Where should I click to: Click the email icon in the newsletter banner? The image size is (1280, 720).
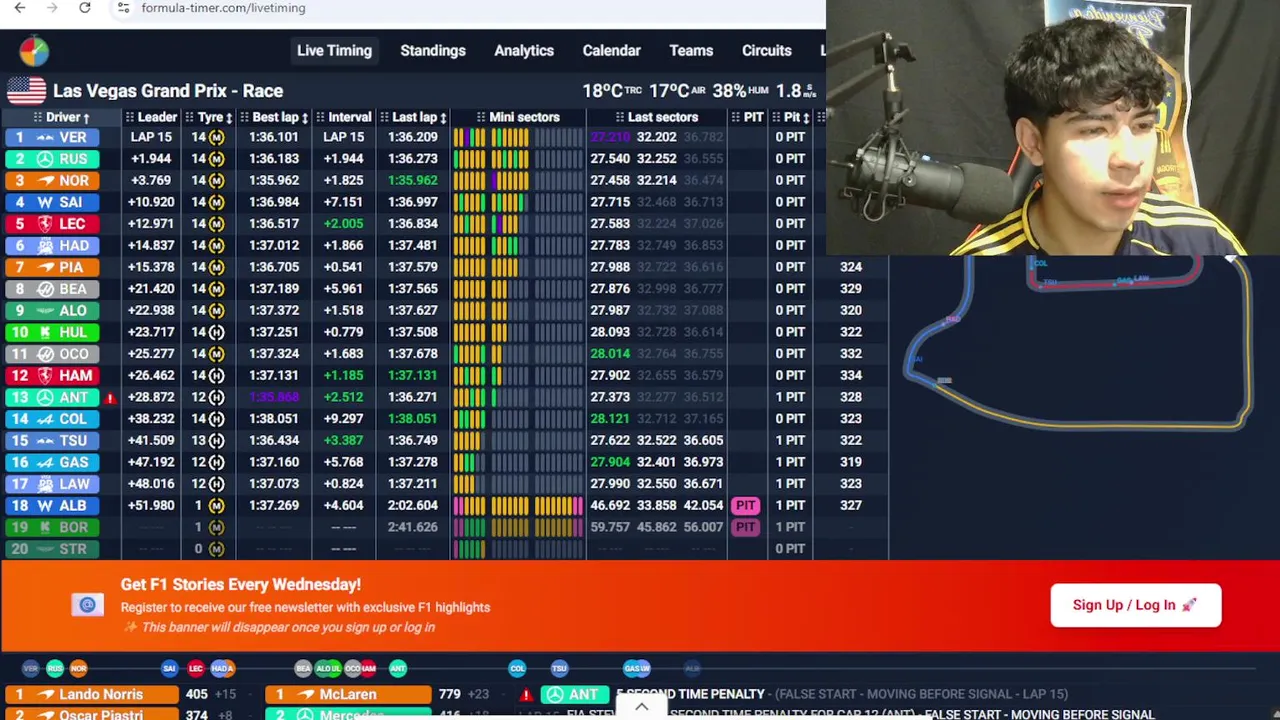pos(87,604)
